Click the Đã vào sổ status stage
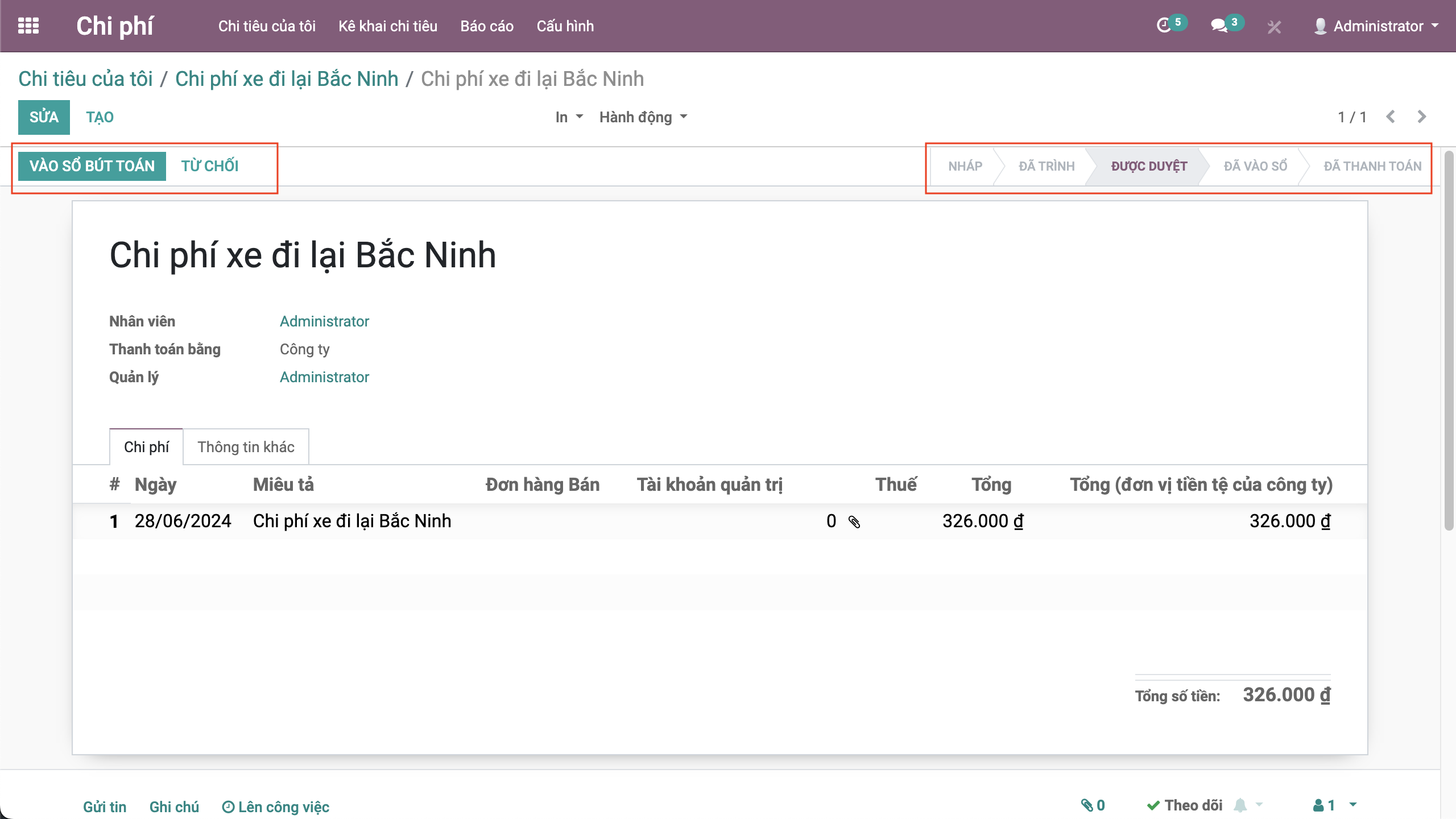Screen dimensions: 1456x819 [1255, 166]
